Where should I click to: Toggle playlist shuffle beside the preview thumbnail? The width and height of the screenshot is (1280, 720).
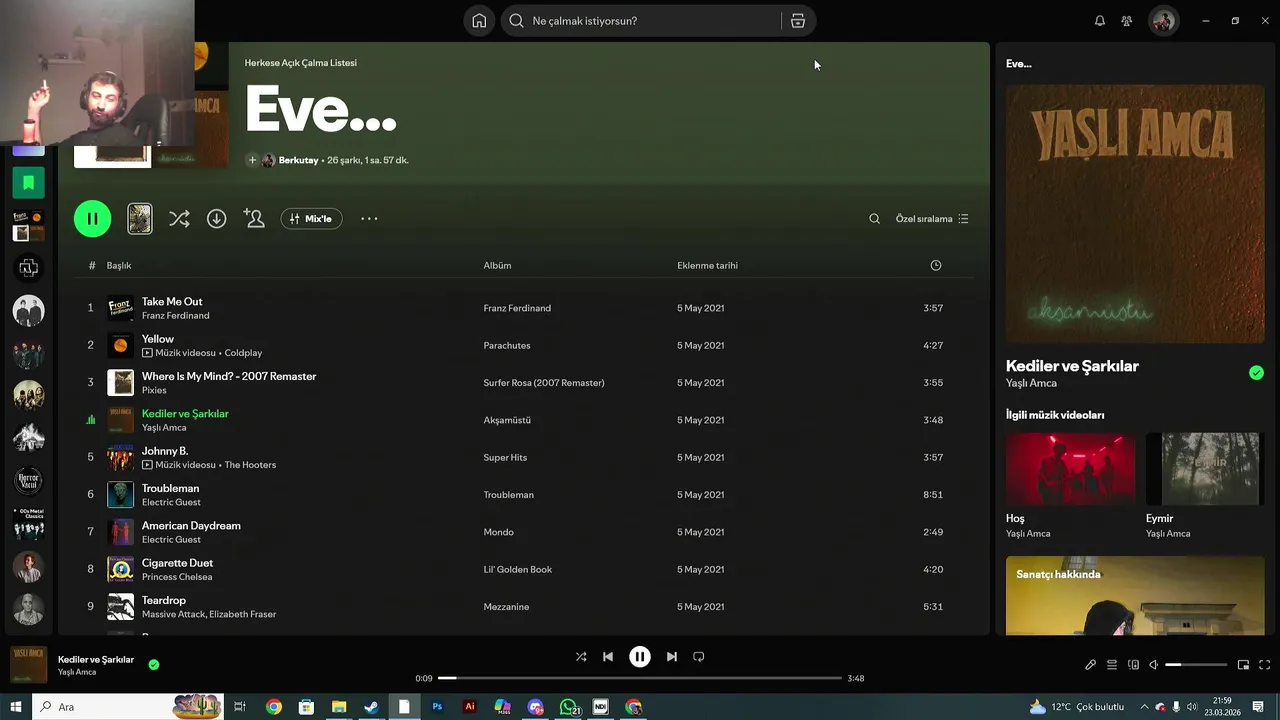[x=179, y=218]
